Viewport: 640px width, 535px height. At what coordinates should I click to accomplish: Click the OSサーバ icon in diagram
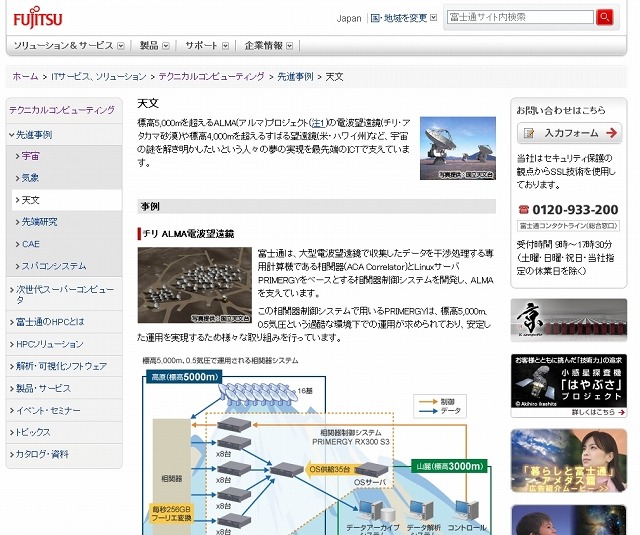pos(371,470)
